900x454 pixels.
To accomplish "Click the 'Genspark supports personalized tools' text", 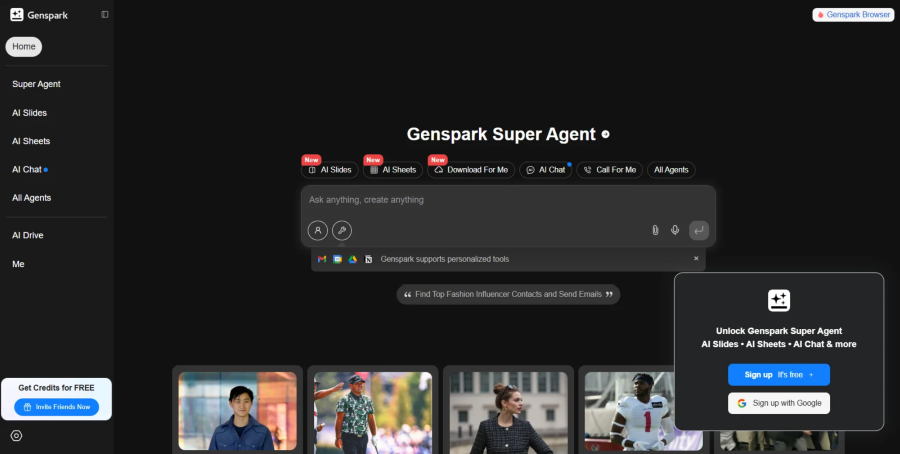I will pyautogui.click(x=444, y=259).
